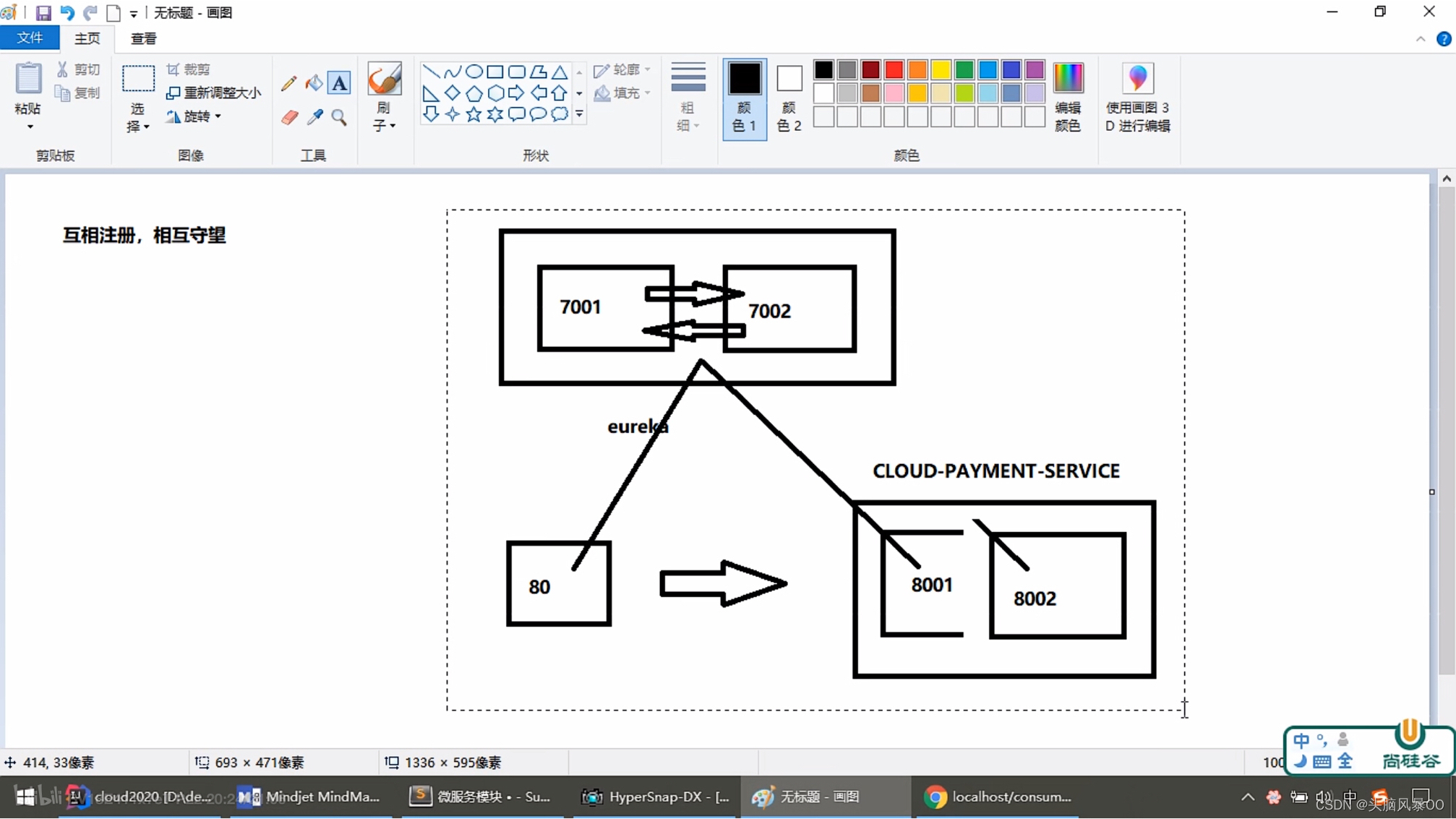Open the Windows Start menu

tap(25, 797)
